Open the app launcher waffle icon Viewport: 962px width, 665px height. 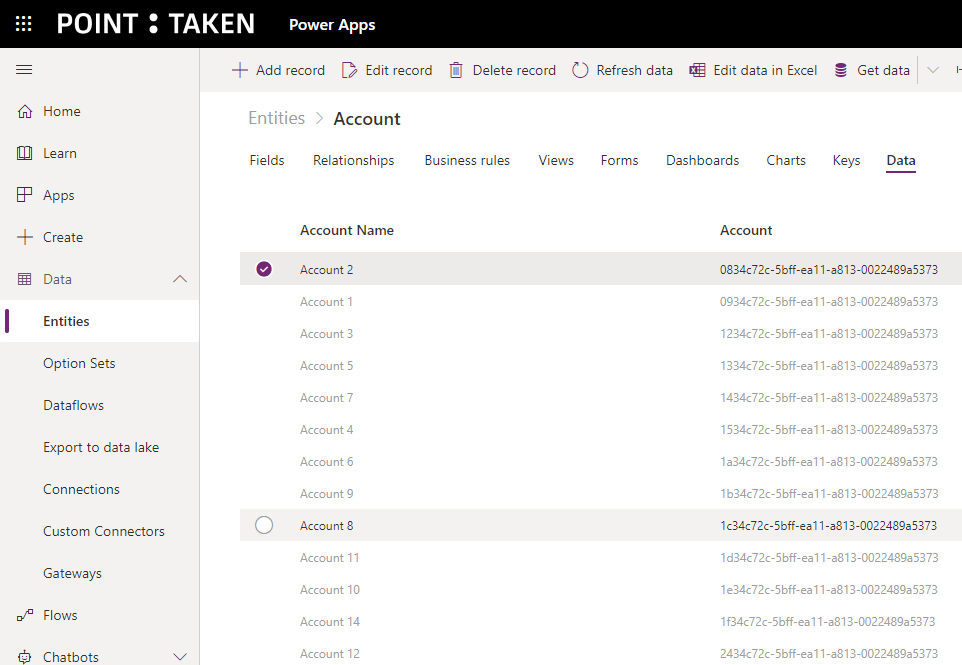(x=24, y=24)
